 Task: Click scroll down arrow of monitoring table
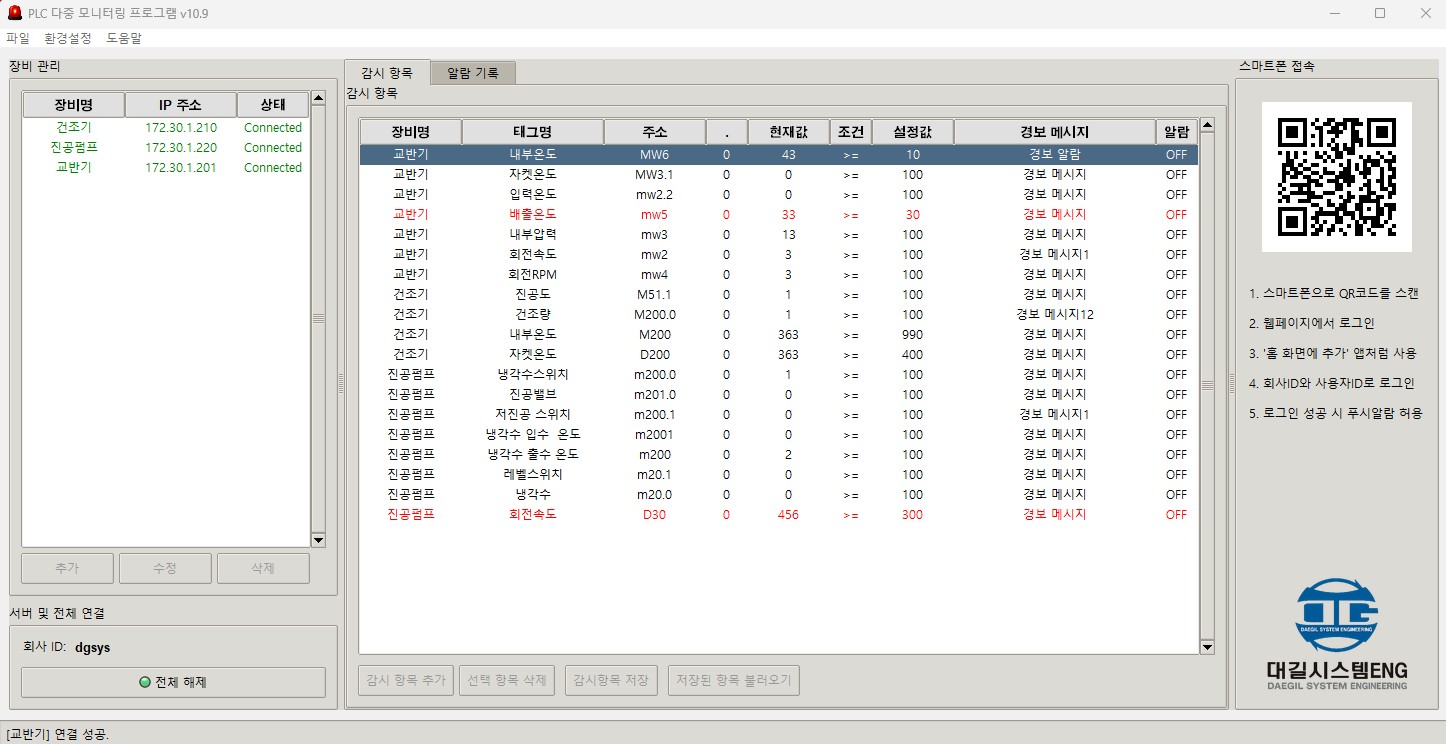click(x=1207, y=647)
